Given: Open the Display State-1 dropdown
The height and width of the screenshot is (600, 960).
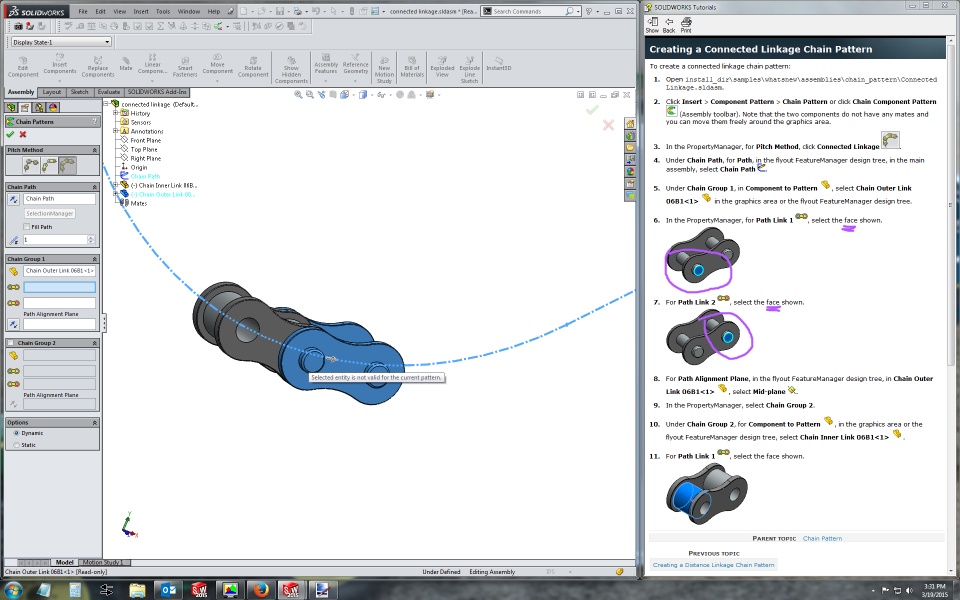Looking at the screenshot, I should click(x=61, y=42).
